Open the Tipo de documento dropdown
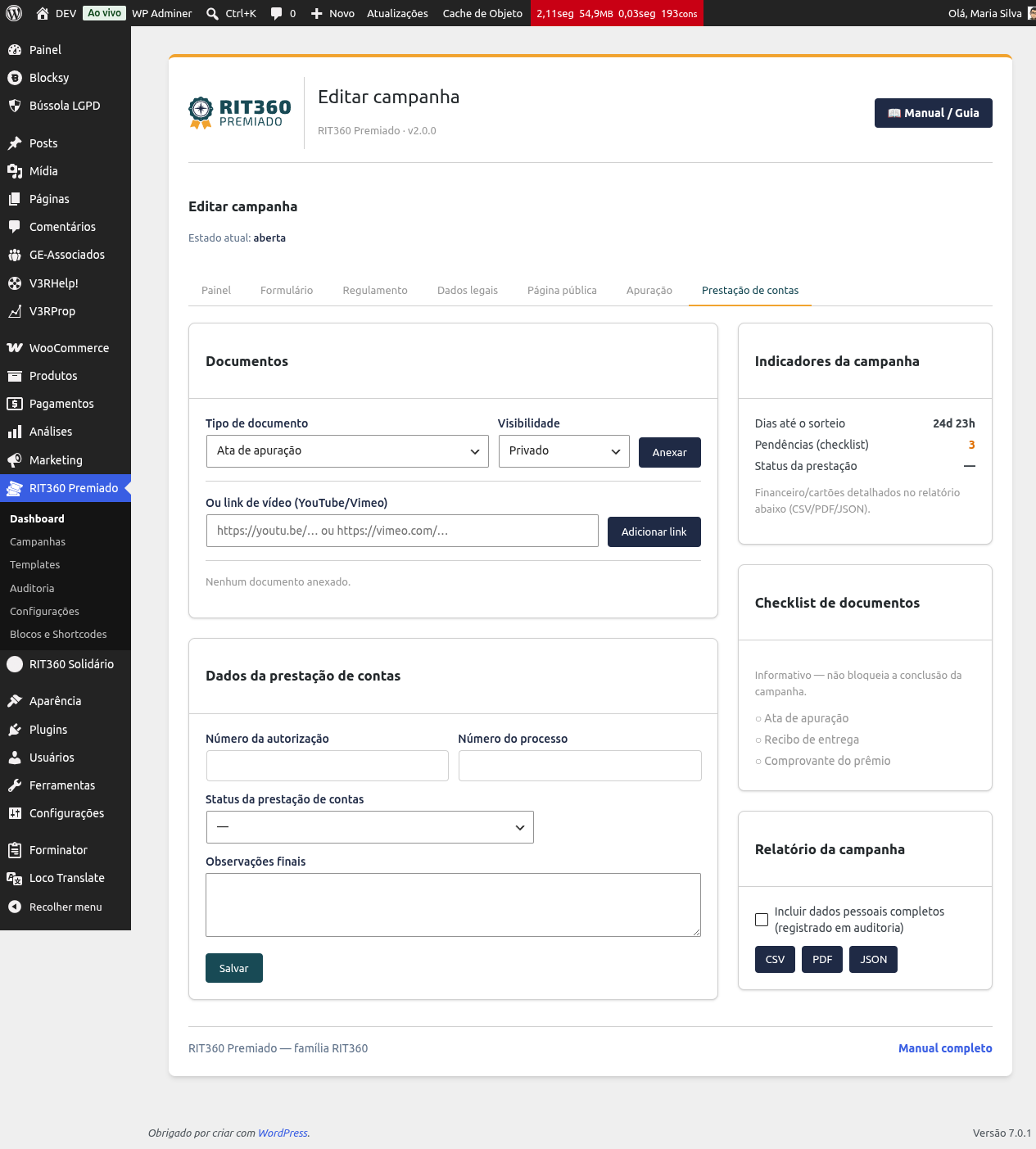This screenshot has width=1036, height=1149. coord(347,451)
